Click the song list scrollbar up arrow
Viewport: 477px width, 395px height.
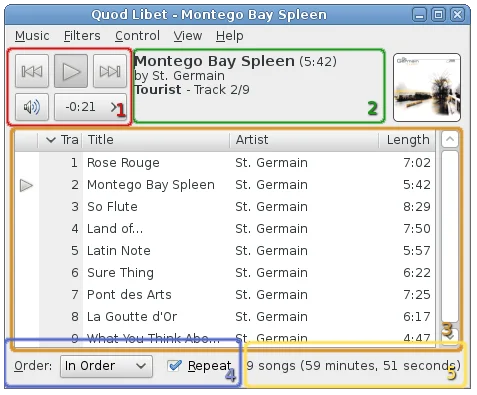pyautogui.click(x=450, y=139)
